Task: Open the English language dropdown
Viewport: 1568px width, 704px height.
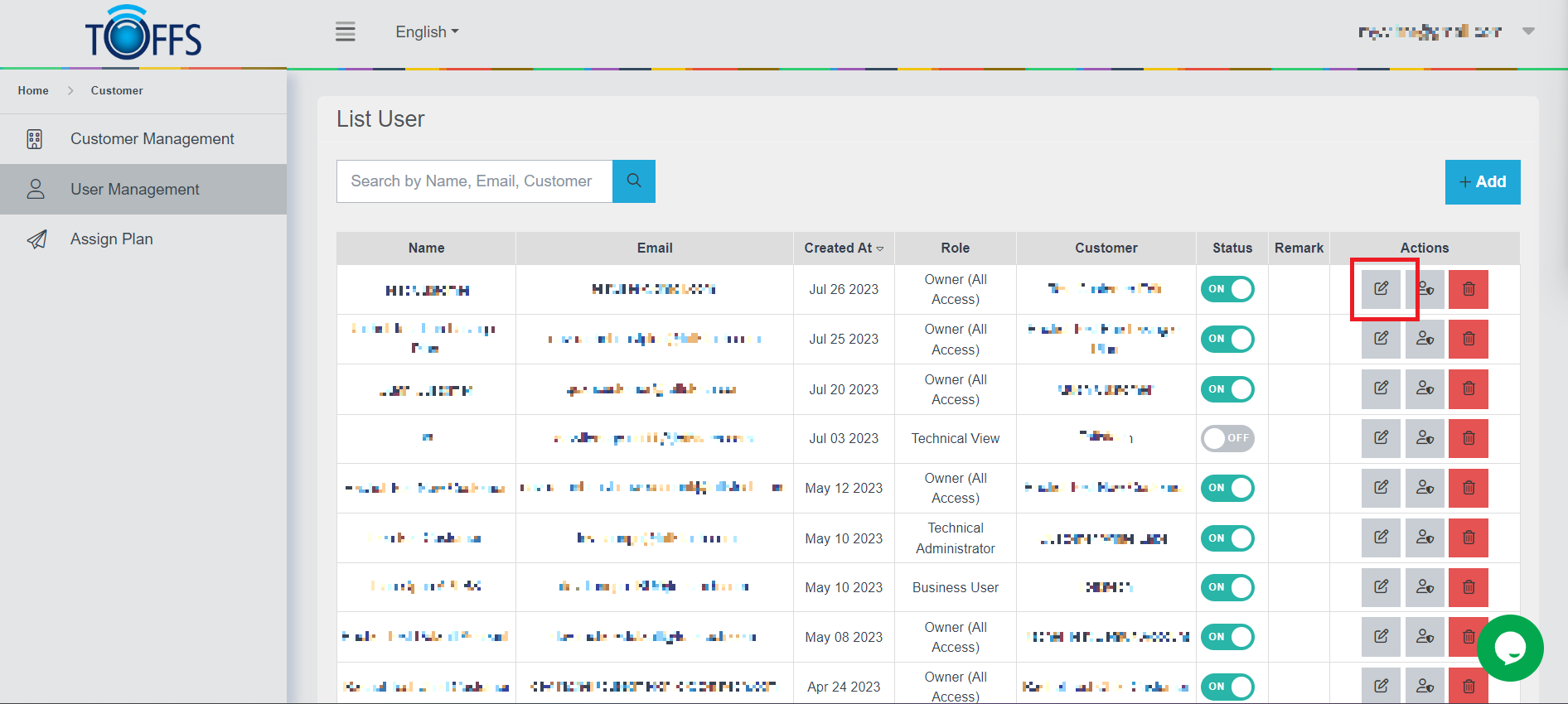Action: 427,32
